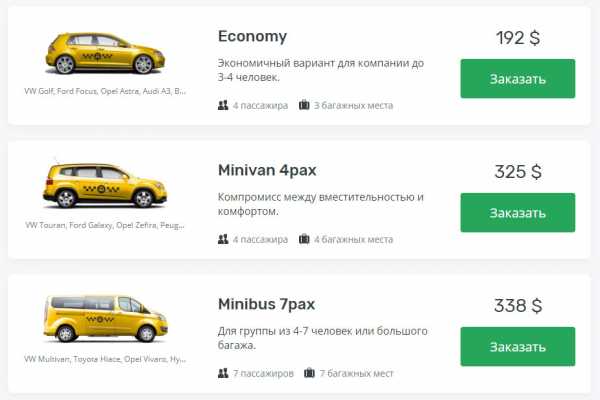Open the Minivan 4pax title heading
Image resolution: width=600 pixels, height=400 pixels.
pos(267,170)
